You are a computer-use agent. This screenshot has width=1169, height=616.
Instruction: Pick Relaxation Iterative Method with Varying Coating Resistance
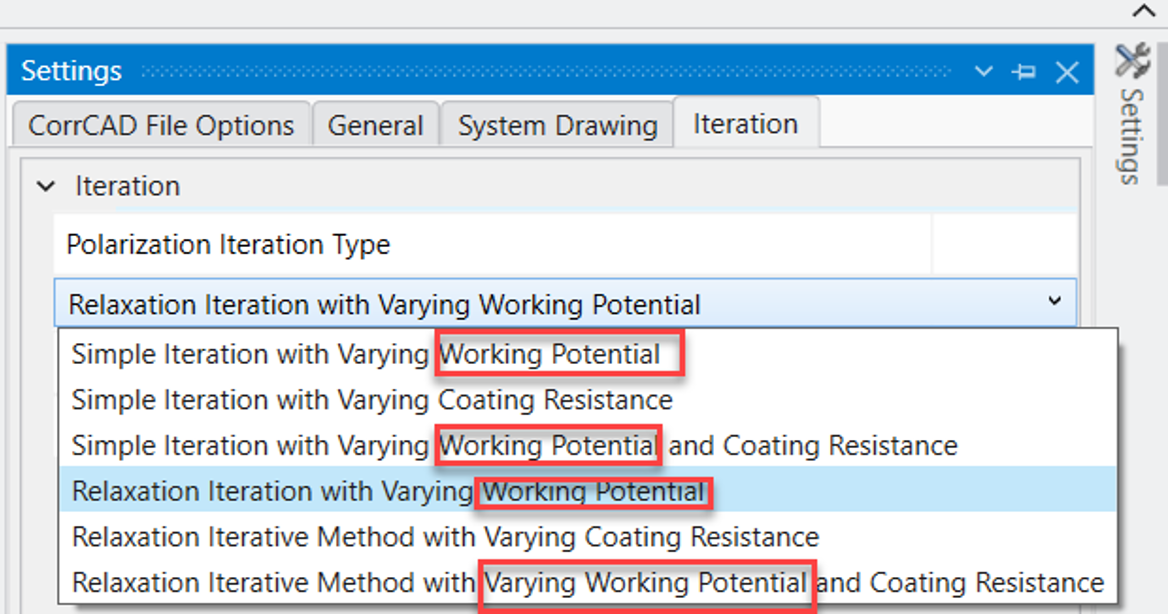[445, 537]
